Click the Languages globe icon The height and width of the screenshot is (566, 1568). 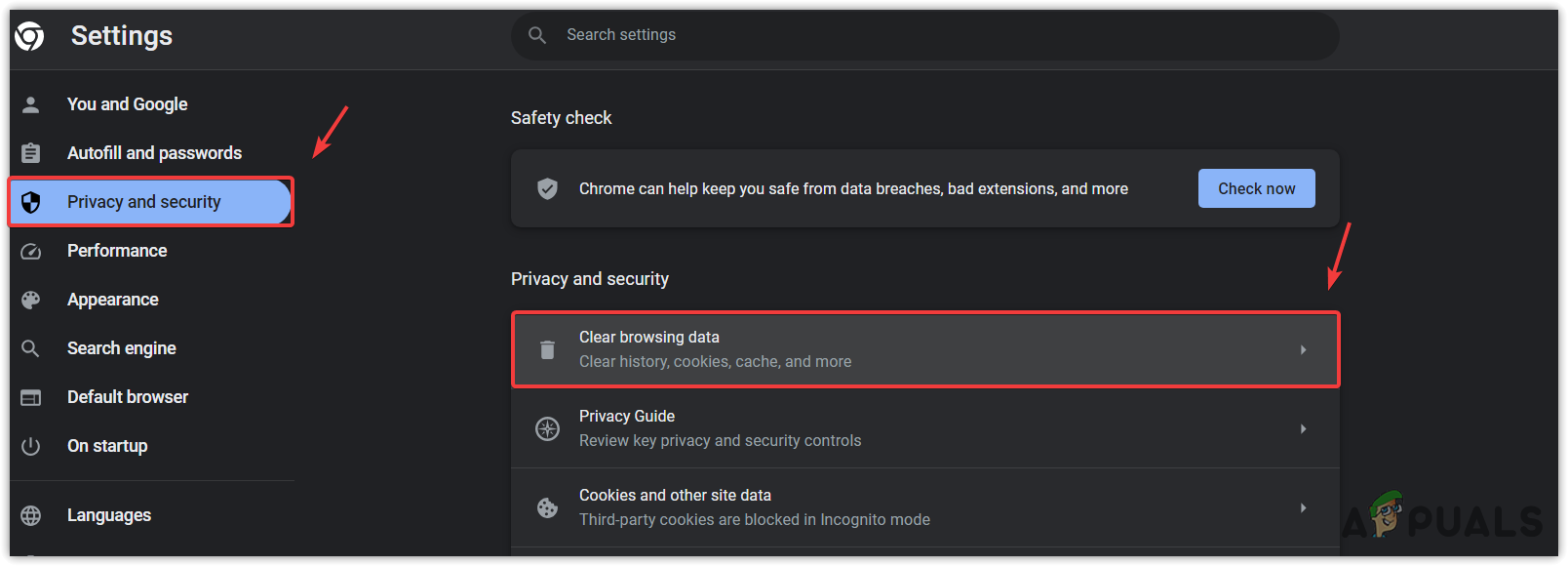(x=31, y=515)
